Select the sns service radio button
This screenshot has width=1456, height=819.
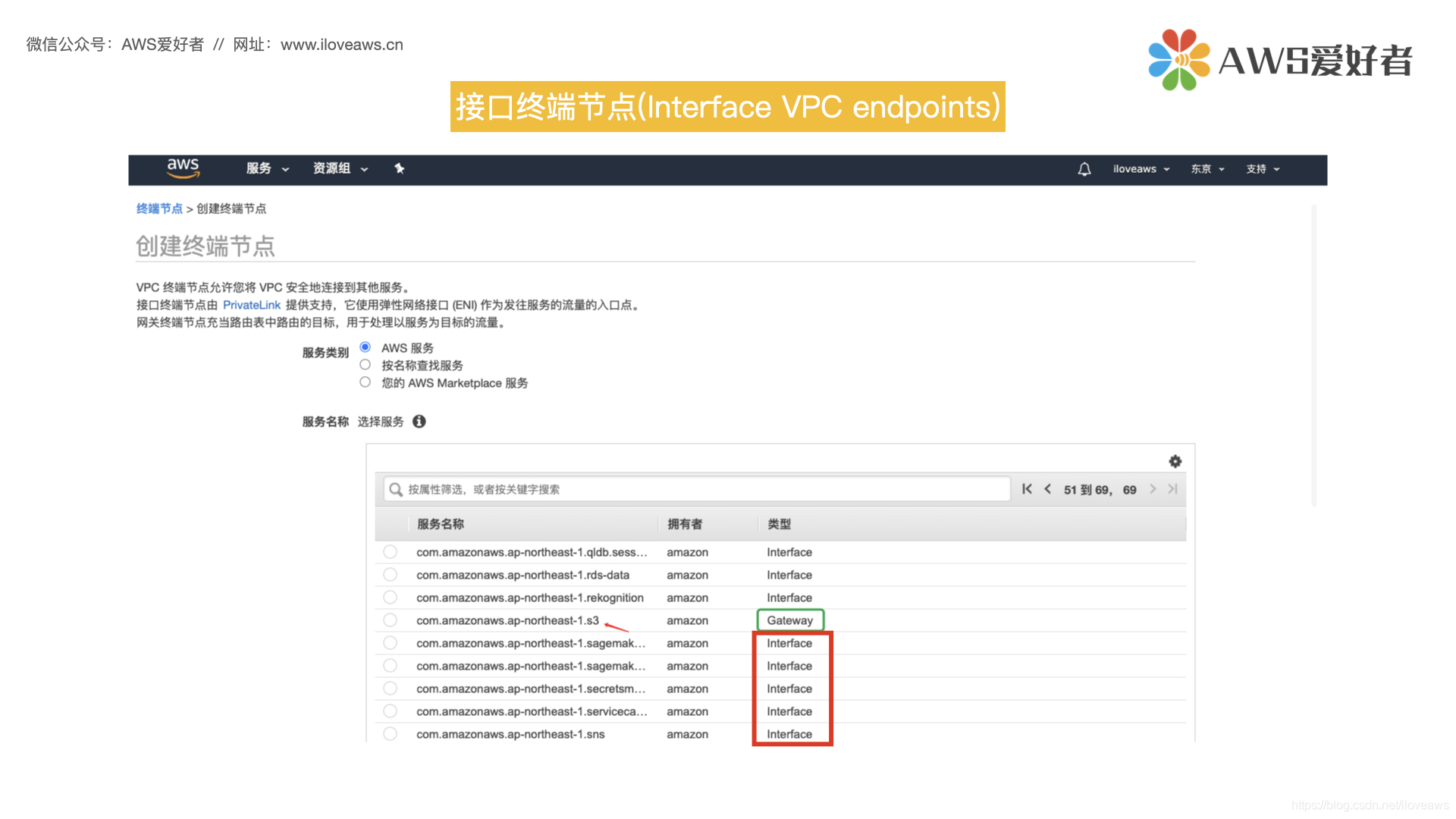pyautogui.click(x=390, y=734)
